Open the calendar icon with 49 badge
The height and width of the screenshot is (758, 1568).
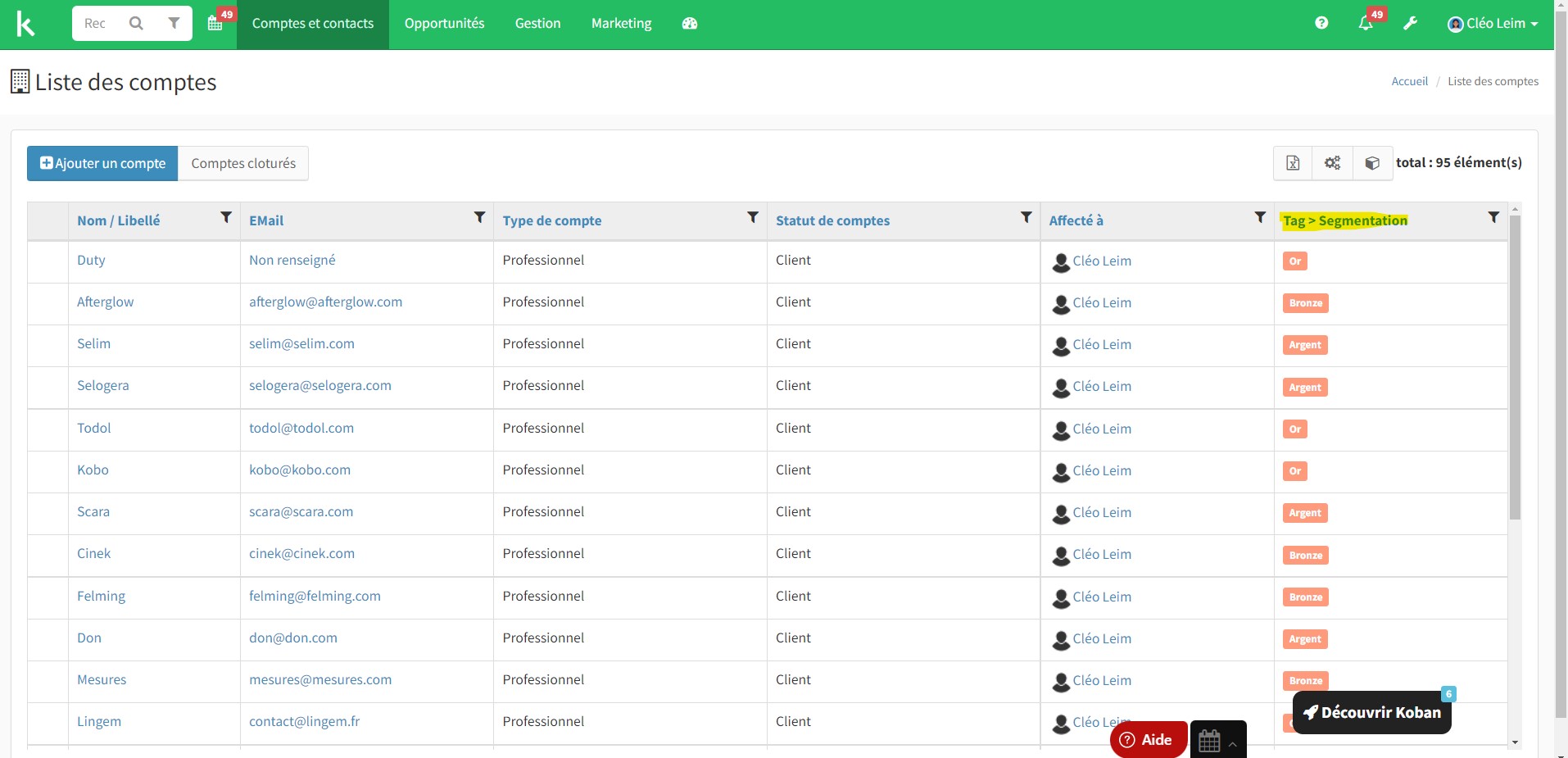point(215,23)
